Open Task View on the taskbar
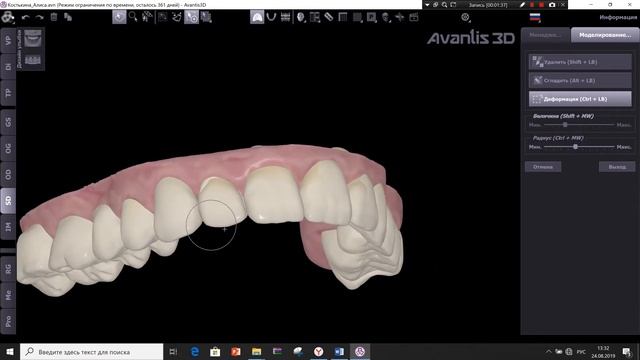The image size is (640, 360). point(173,352)
